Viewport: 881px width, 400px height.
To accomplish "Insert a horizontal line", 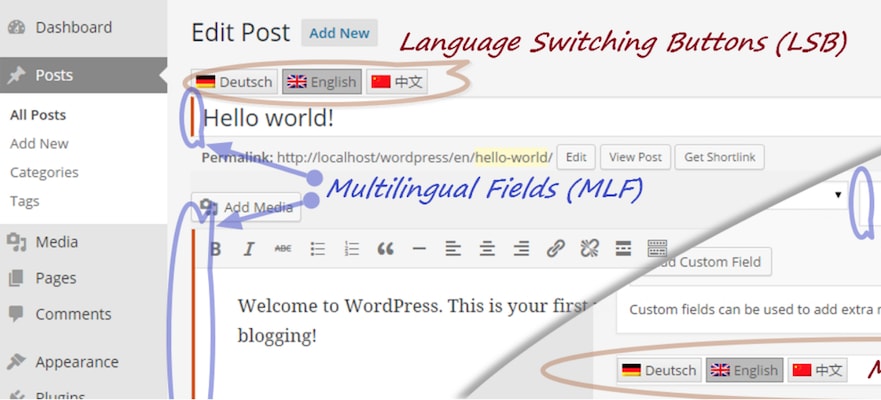I will coord(419,249).
